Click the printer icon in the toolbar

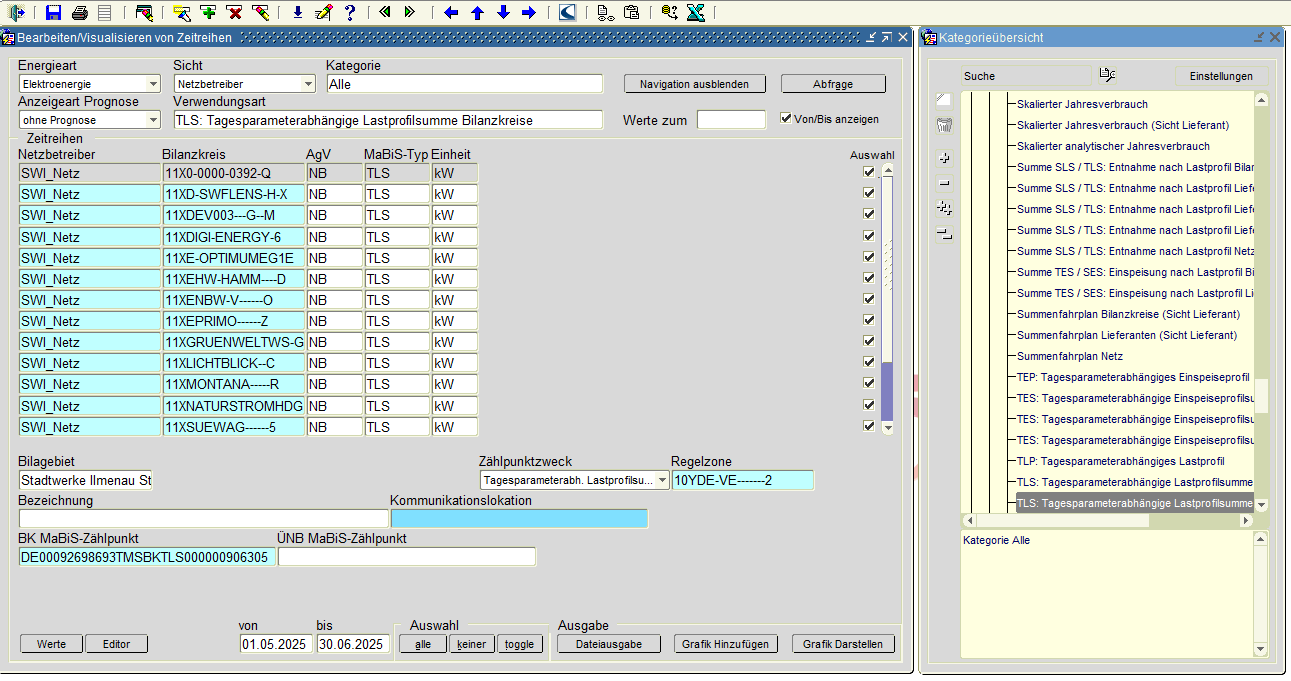[x=80, y=13]
